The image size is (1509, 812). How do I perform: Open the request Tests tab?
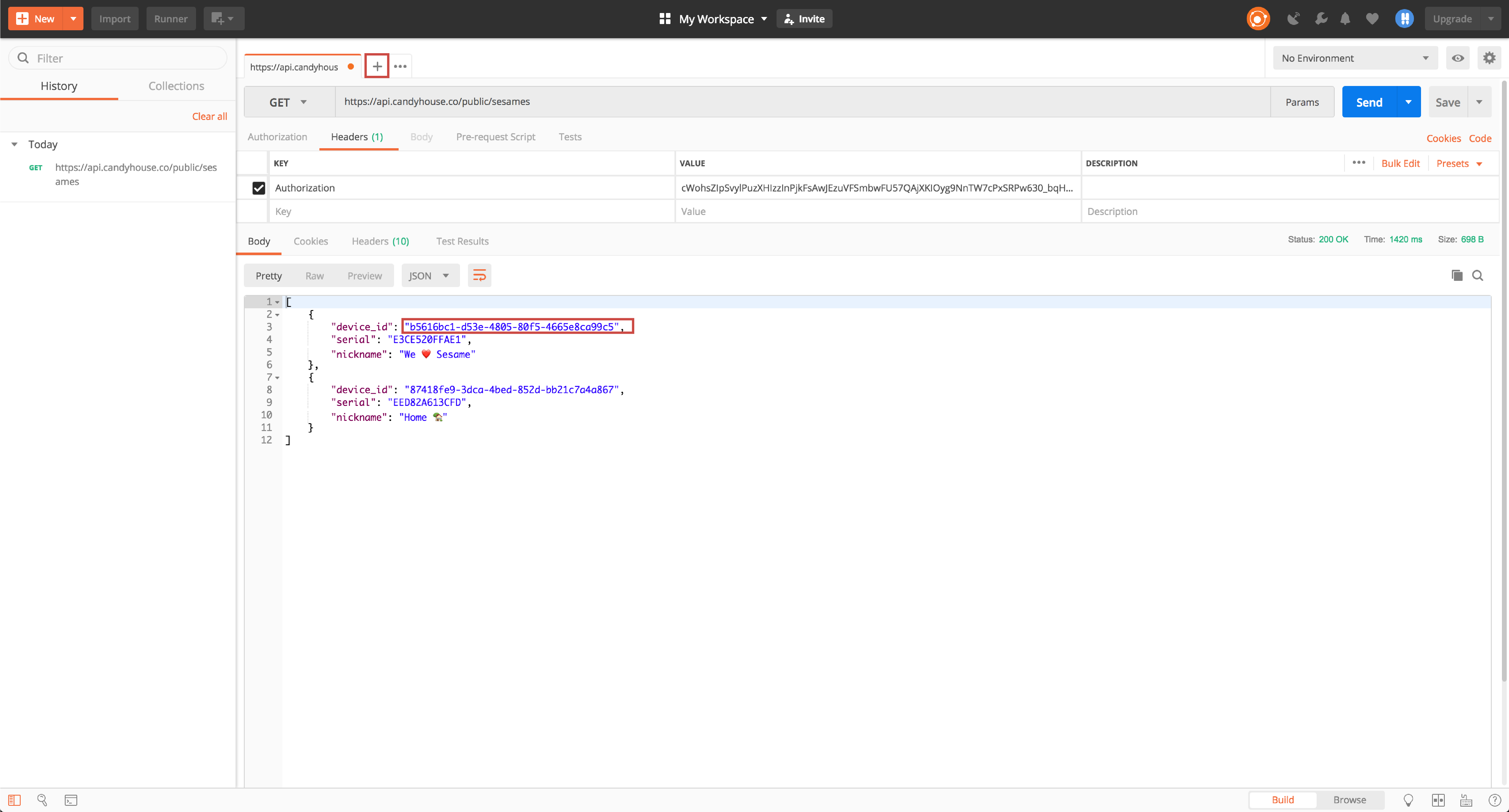pos(570,136)
